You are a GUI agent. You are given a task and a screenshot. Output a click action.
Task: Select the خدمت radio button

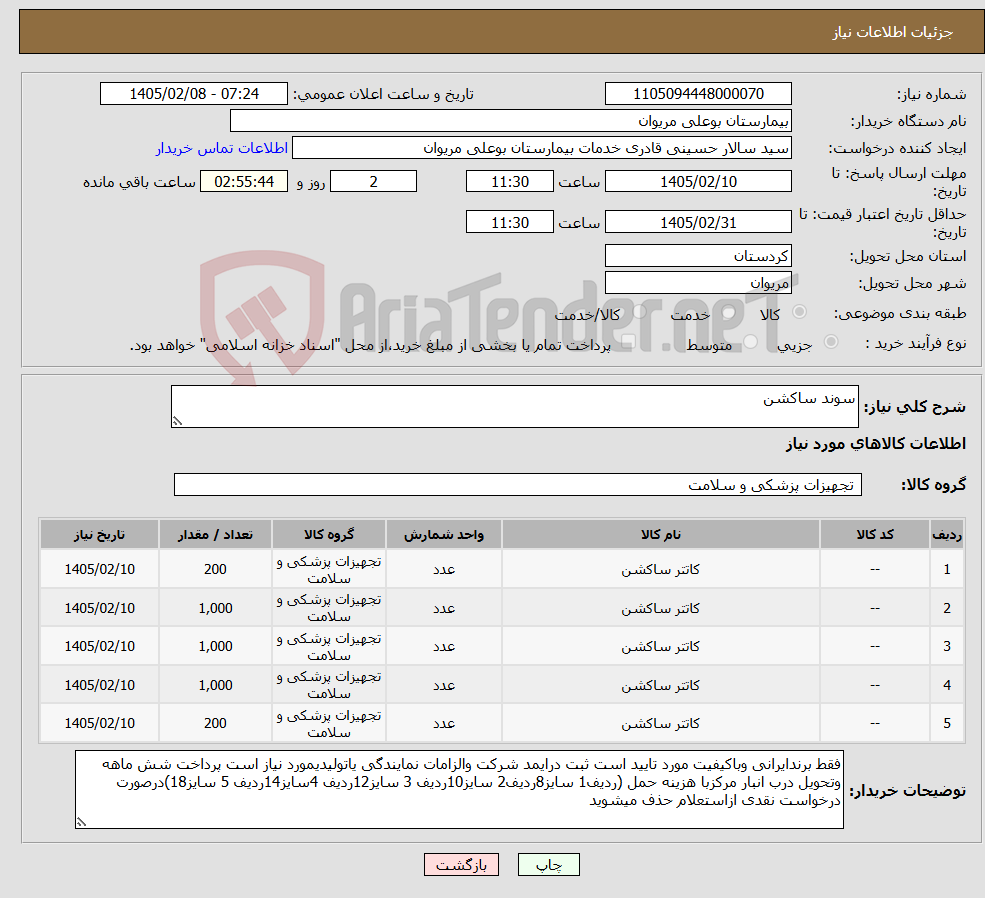729,312
